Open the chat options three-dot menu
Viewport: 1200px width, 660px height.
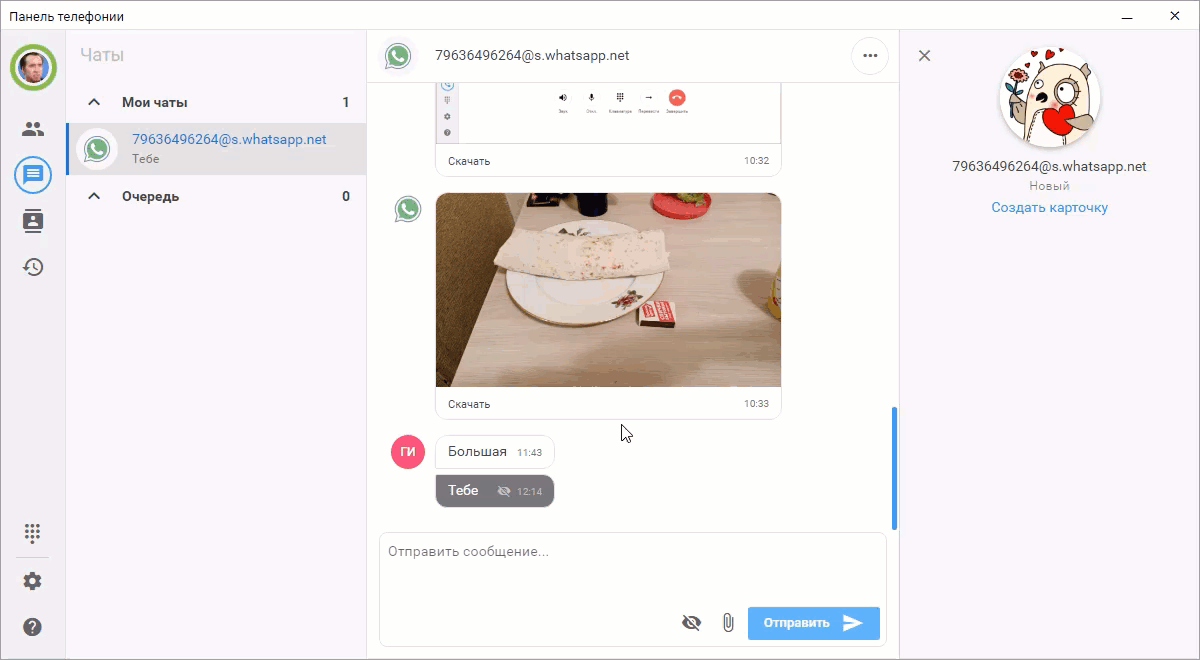coord(869,56)
